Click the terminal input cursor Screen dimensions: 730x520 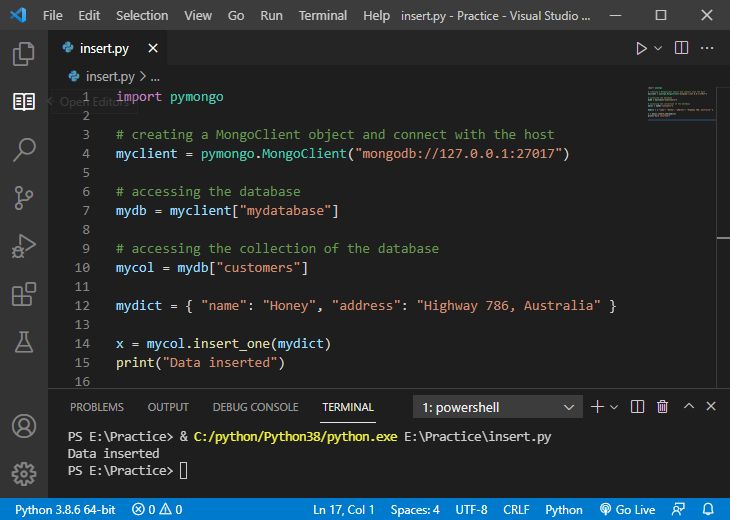coord(183,470)
